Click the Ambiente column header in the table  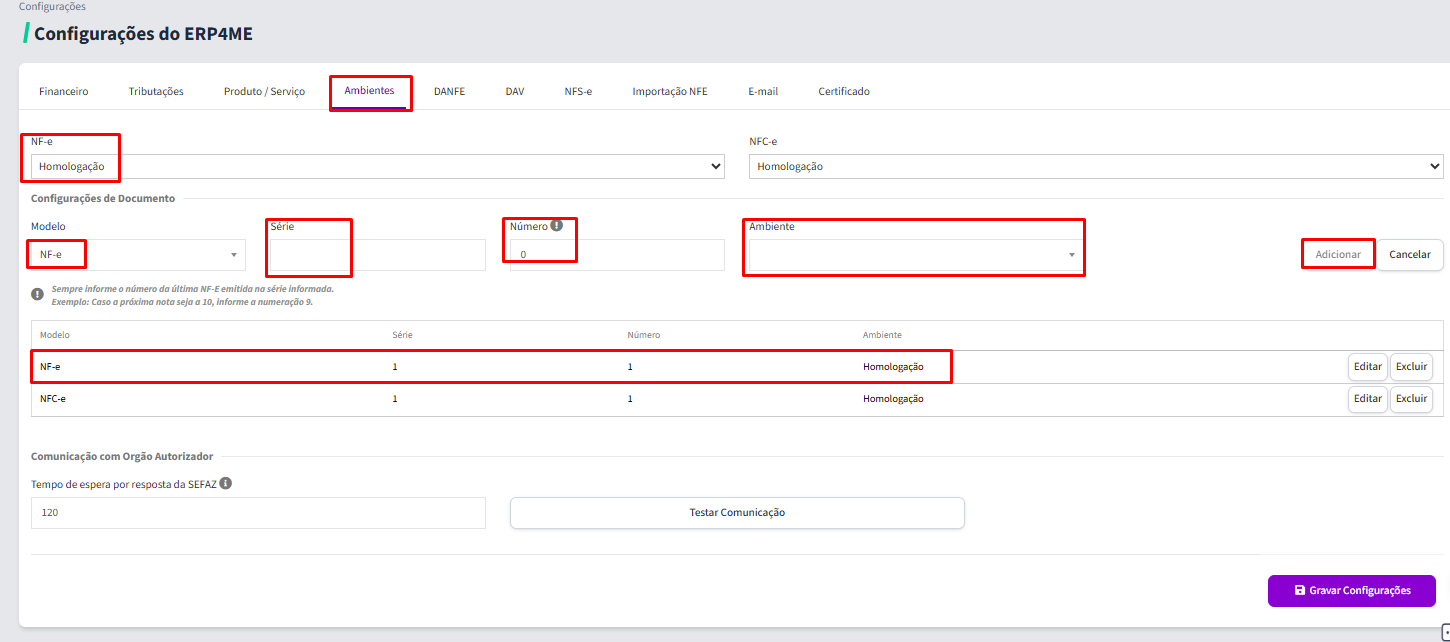(x=882, y=335)
